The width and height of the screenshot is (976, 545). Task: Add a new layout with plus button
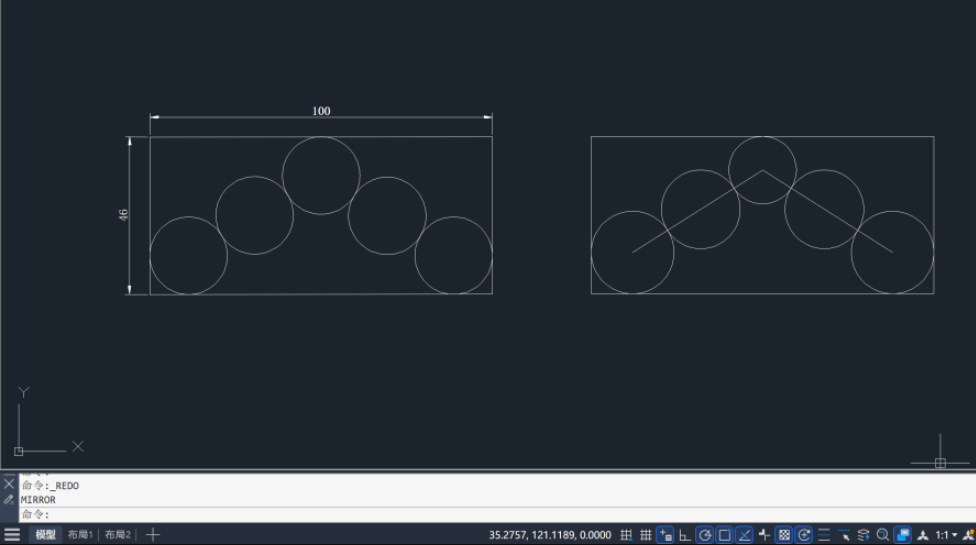tap(152, 534)
